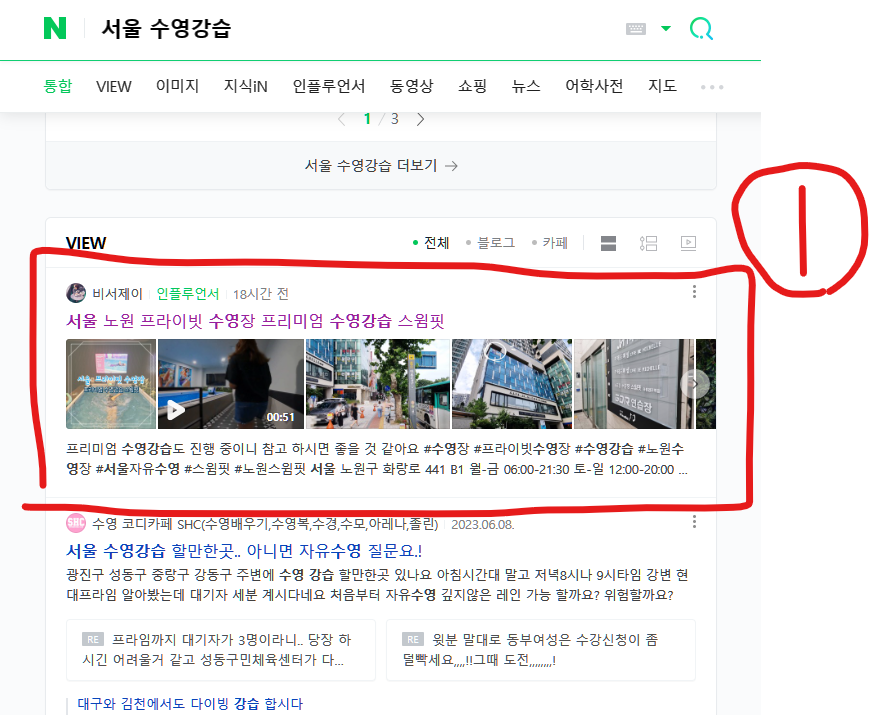The height and width of the screenshot is (715, 869).
Task: Open the building directory sign thumbnail
Action: coord(633,384)
